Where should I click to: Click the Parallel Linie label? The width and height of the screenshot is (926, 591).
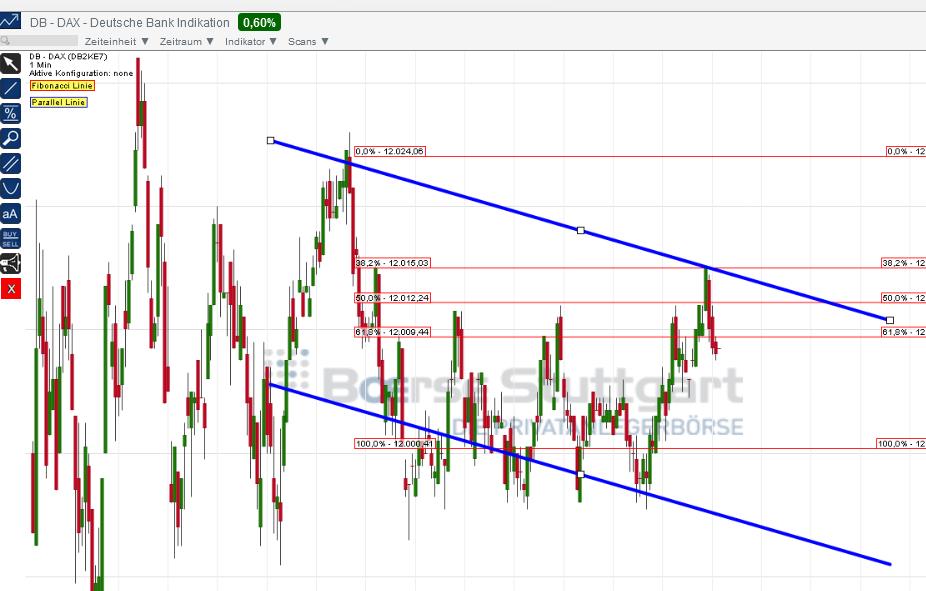click(57, 102)
